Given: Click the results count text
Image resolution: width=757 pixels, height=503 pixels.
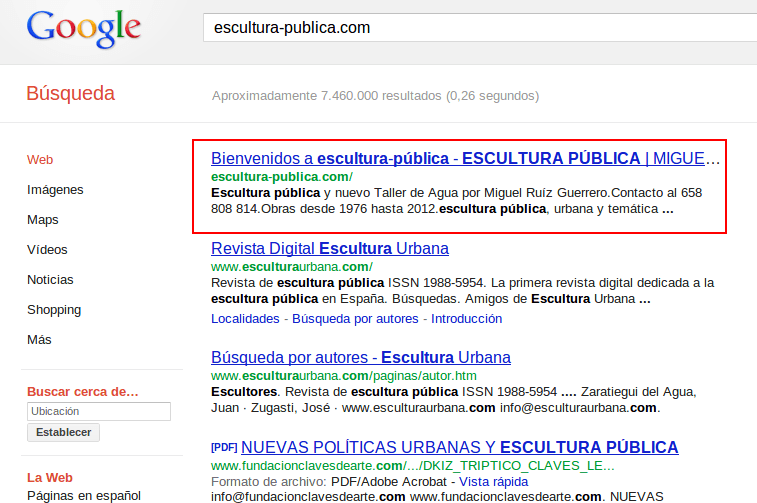Looking at the screenshot, I should click(376, 96).
